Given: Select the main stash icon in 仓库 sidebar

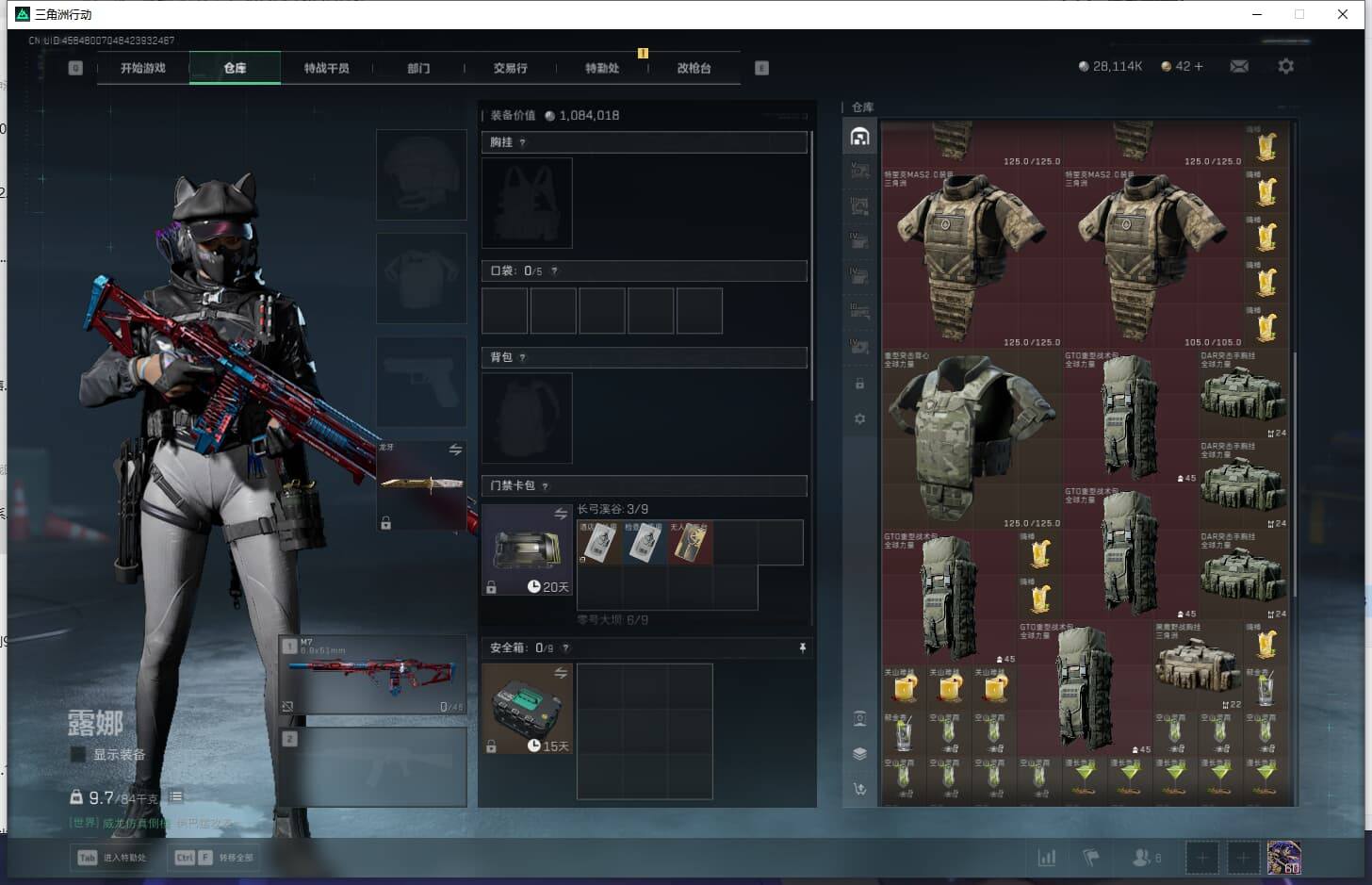Looking at the screenshot, I should point(859,137).
